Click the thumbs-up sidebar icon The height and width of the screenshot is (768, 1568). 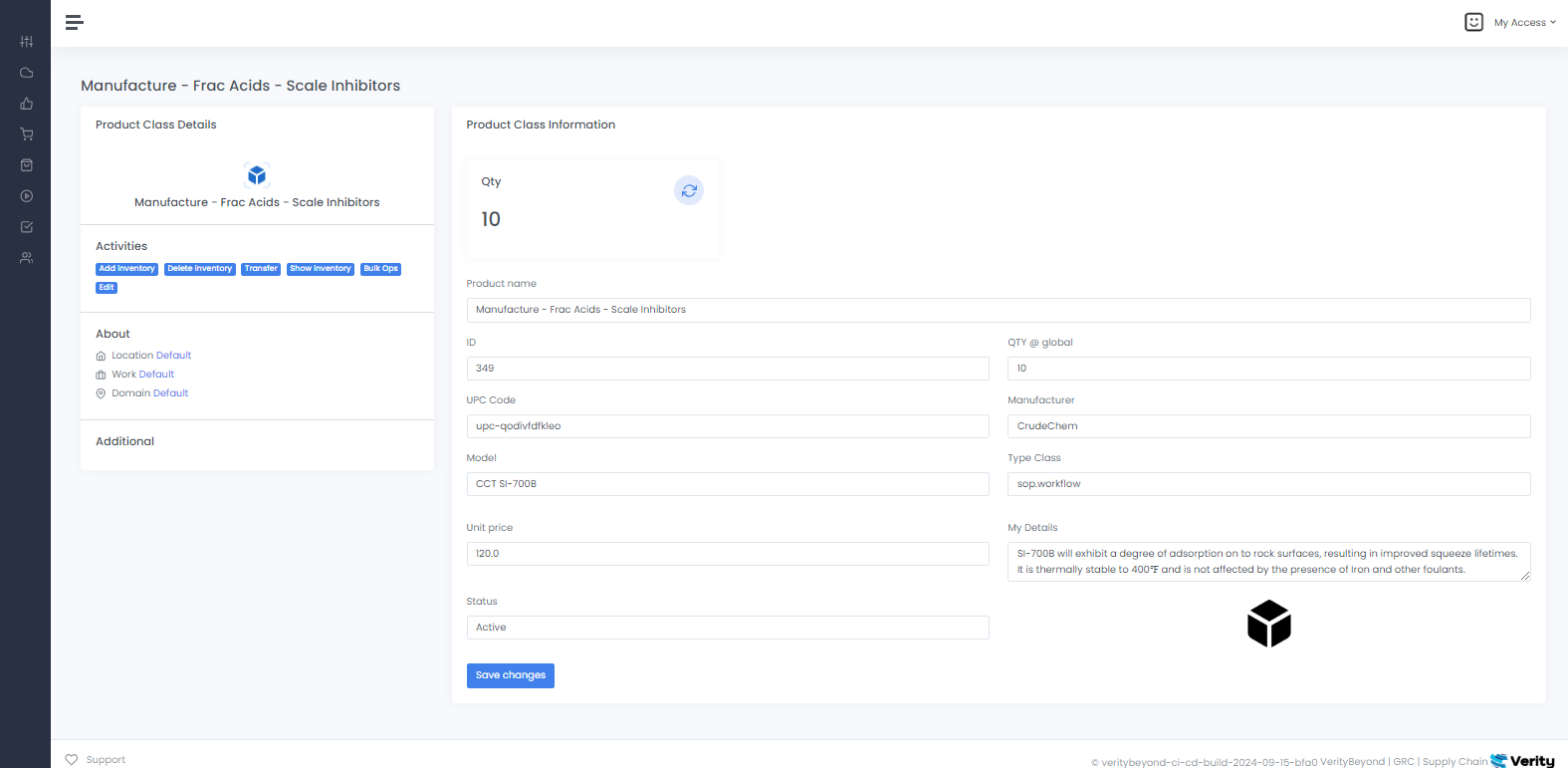pos(27,104)
